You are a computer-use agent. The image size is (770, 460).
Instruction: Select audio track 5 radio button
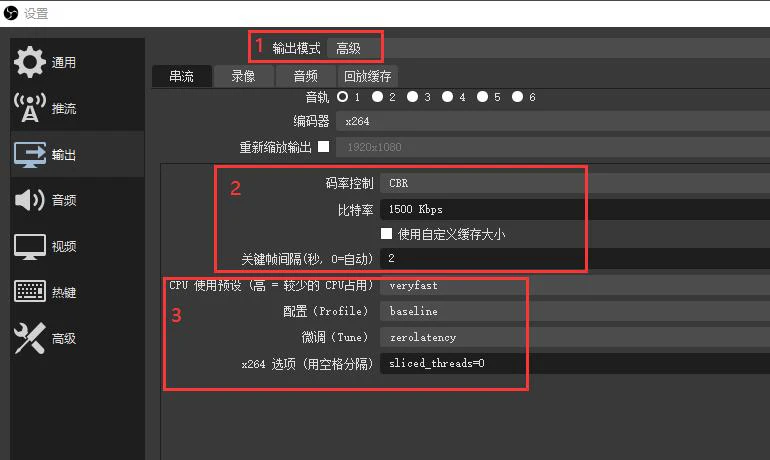tap(482, 97)
